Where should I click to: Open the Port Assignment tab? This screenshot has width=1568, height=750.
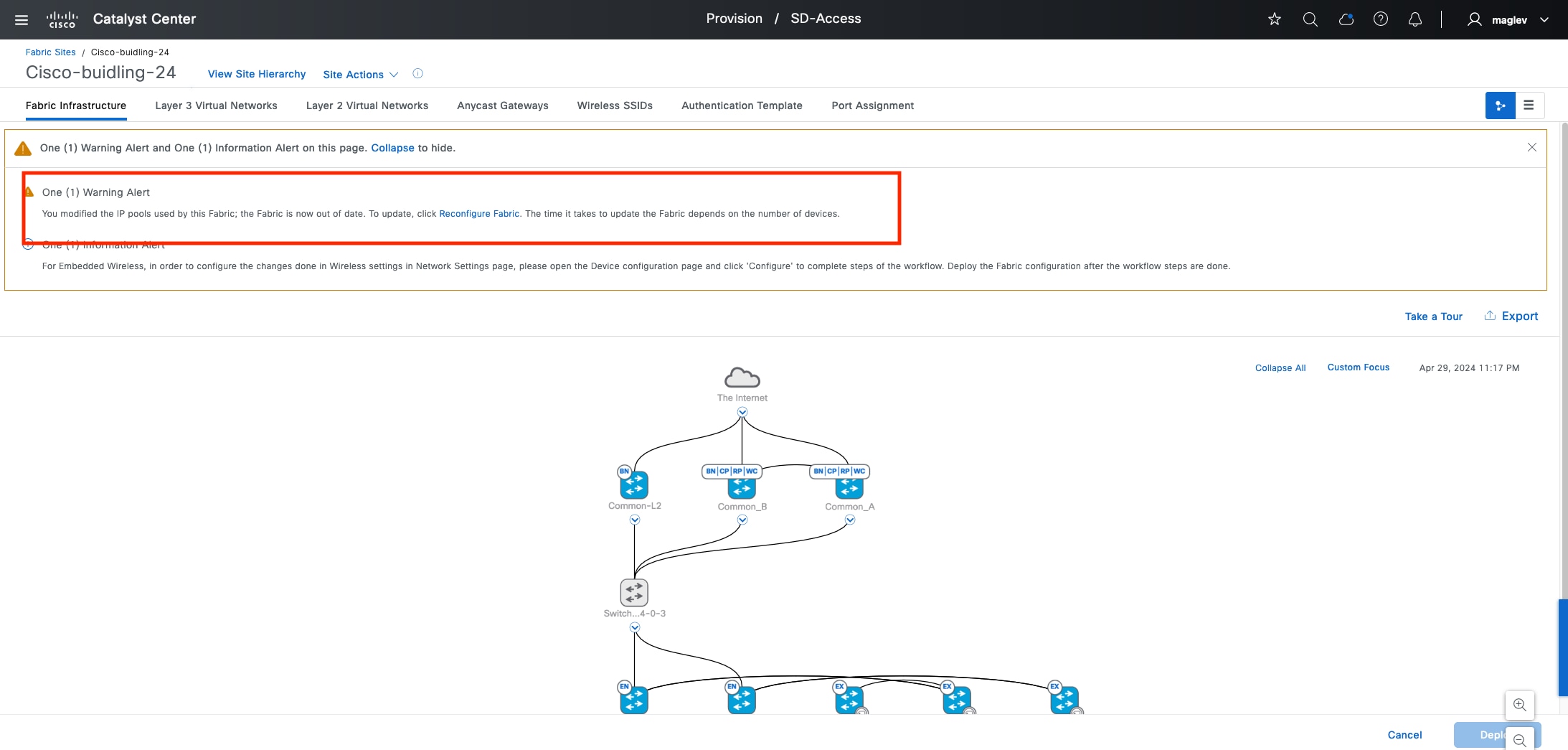point(872,106)
